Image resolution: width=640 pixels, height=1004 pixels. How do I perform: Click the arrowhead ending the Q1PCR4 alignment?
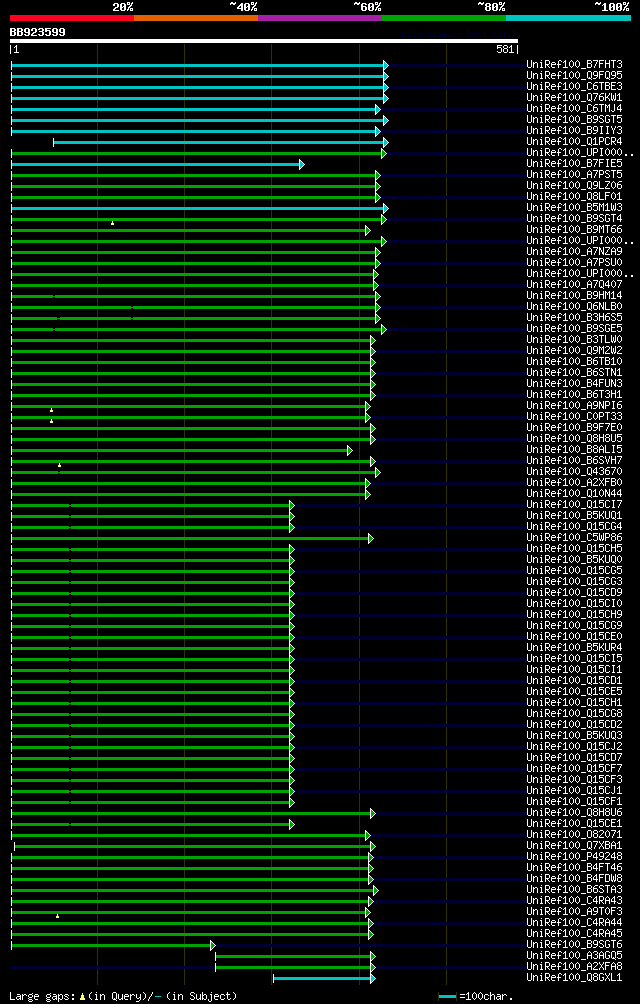[x=386, y=142]
